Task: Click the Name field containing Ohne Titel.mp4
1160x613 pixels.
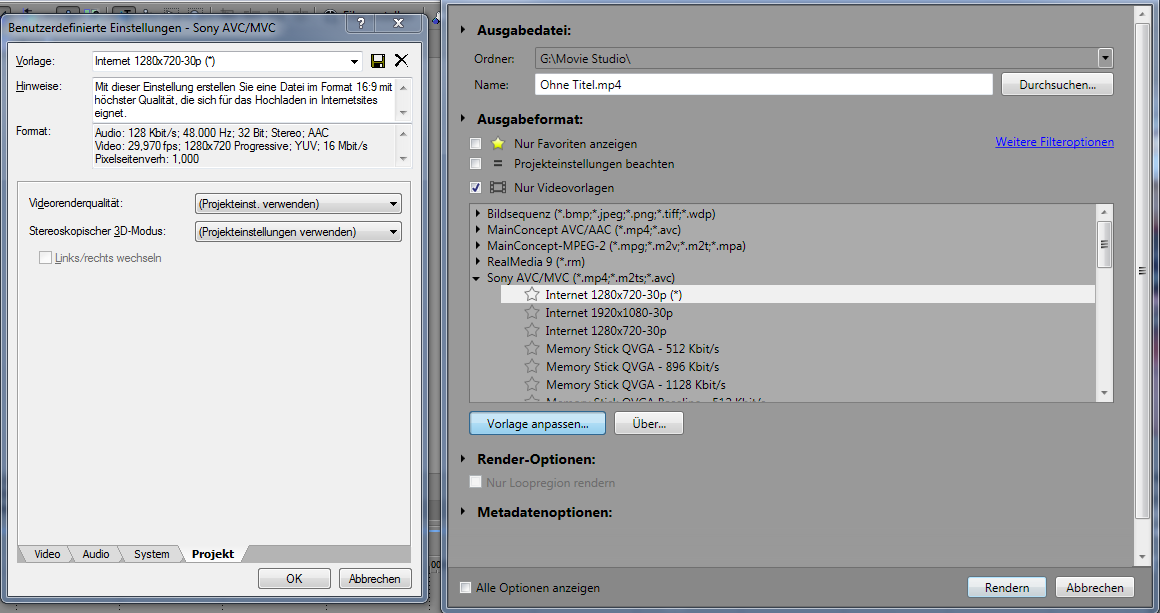Action: 763,84
